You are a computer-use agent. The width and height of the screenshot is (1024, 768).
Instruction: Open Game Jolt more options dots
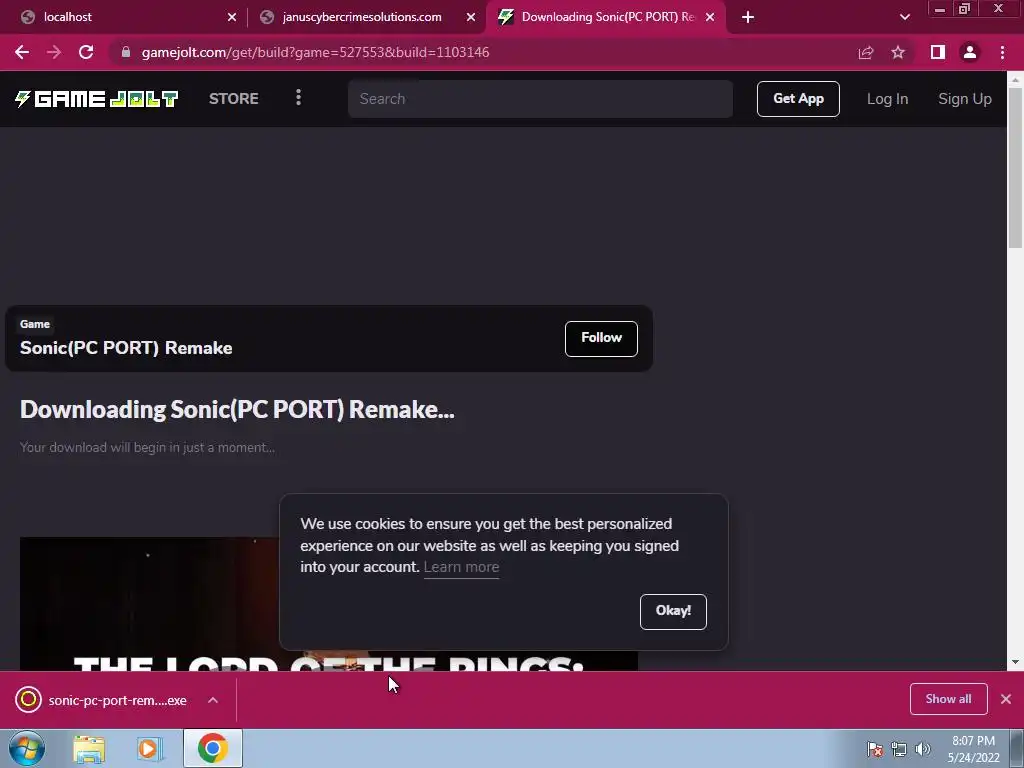pos(298,98)
